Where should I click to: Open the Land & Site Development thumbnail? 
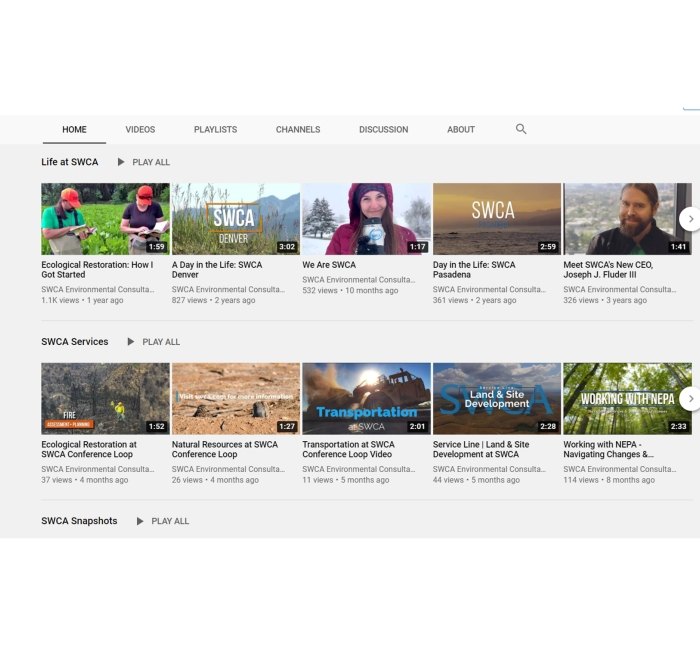(x=497, y=398)
